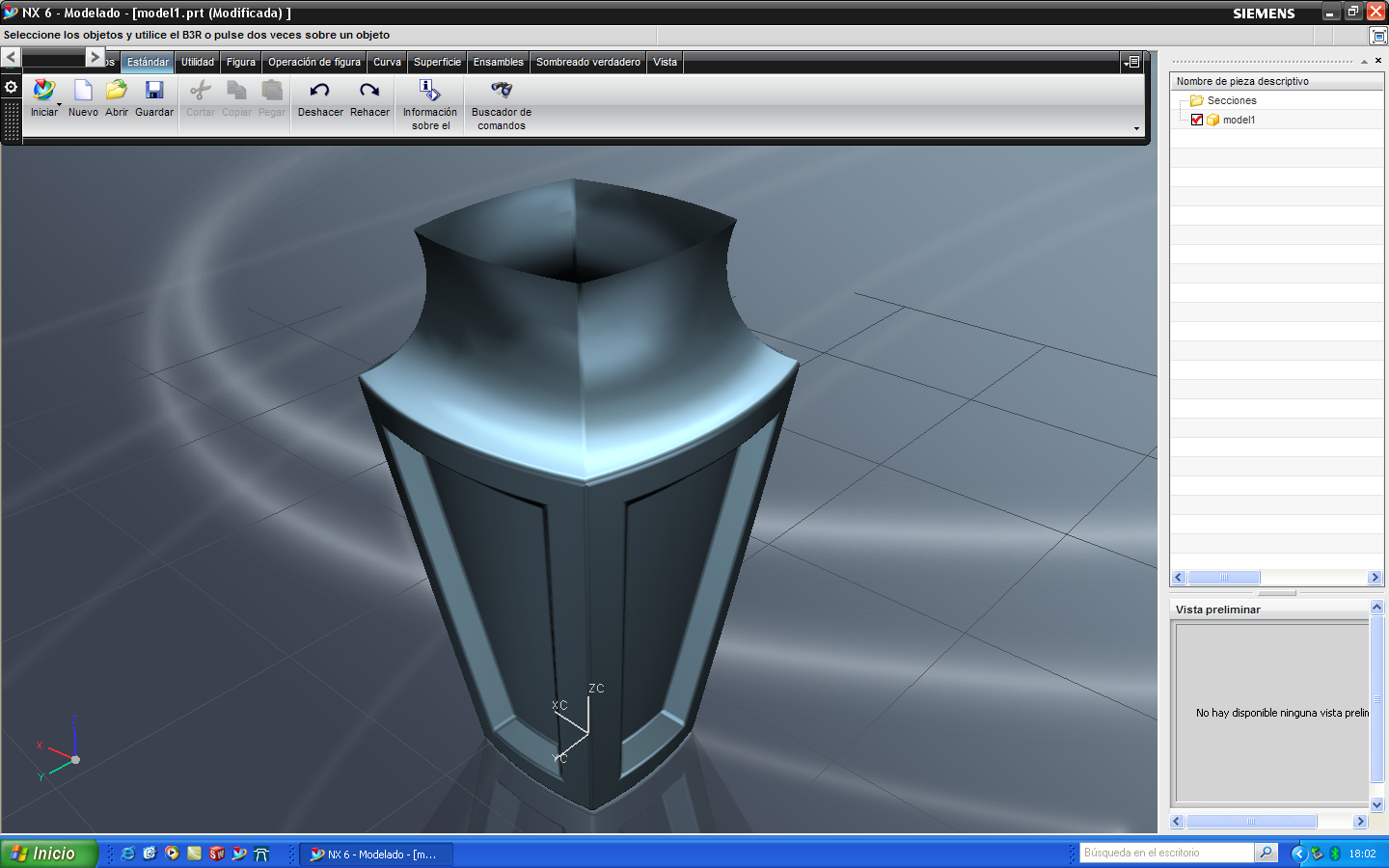
Task: Toggle the model1 visibility checkbox
Action: [x=1197, y=120]
